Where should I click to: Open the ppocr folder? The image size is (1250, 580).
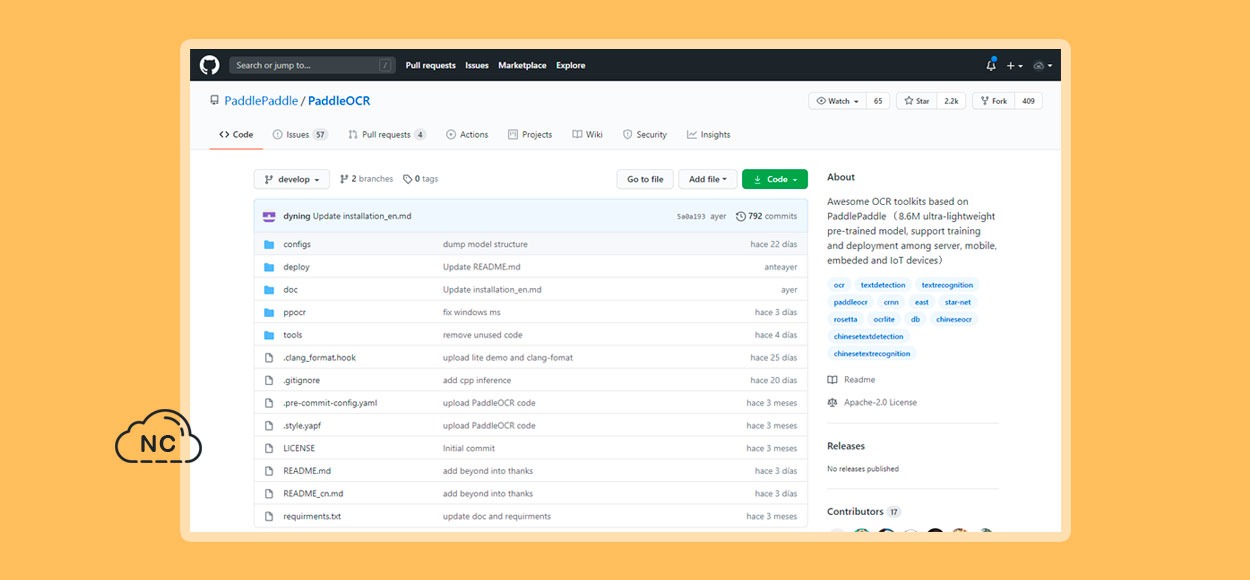click(x=294, y=312)
